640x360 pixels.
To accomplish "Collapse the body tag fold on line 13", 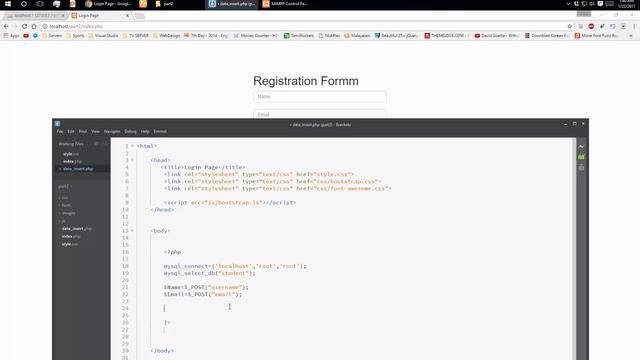I will coord(132,231).
